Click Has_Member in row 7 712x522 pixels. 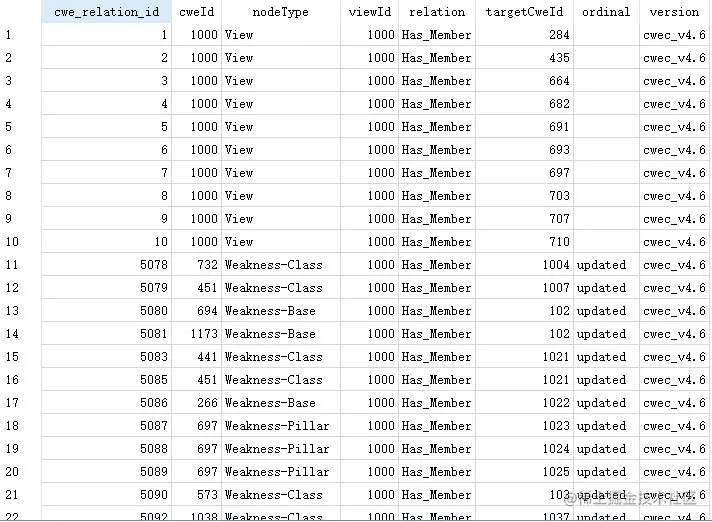pyautogui.click(x=436, y=172)
